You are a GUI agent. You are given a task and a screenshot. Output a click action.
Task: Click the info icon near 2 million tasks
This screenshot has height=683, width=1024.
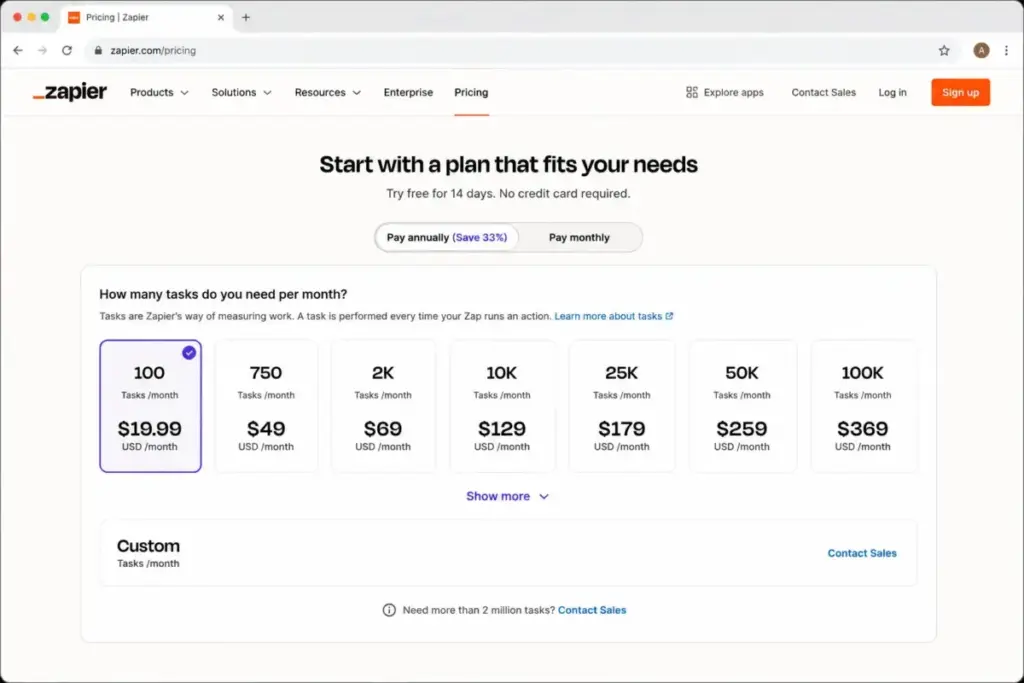click(x=389, y=610)
